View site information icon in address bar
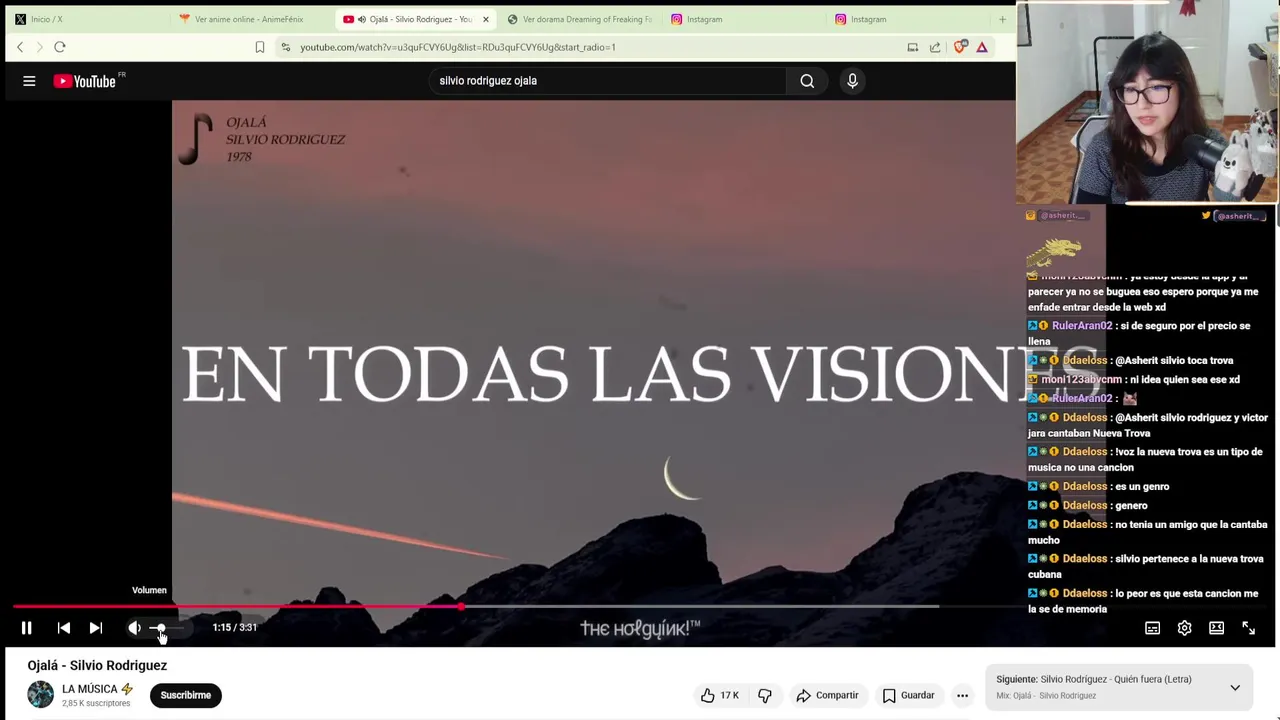 [286, 47]
